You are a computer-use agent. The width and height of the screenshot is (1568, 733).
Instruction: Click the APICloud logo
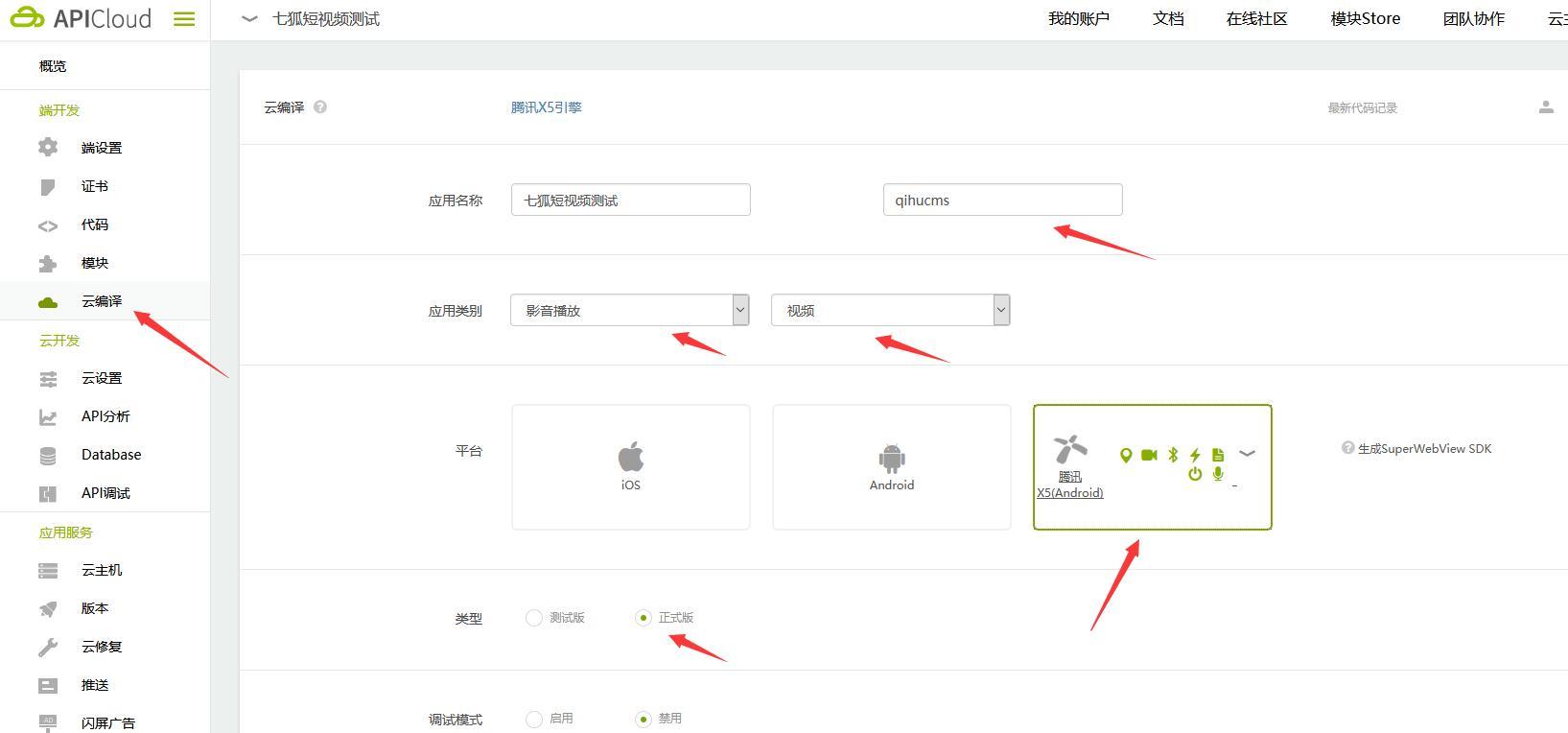(81, 18)
